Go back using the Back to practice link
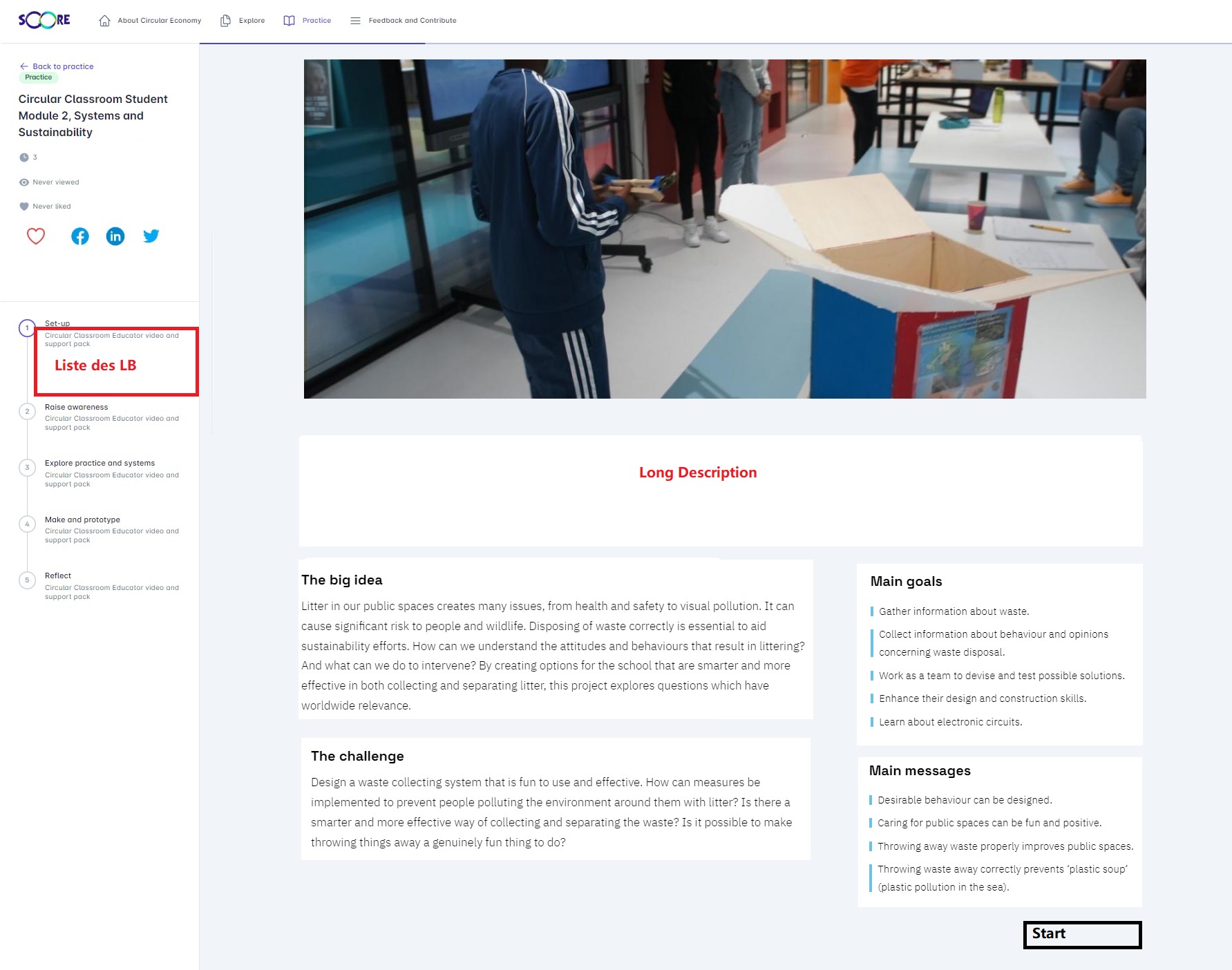The image size is (1232, 970). [62, 66]
